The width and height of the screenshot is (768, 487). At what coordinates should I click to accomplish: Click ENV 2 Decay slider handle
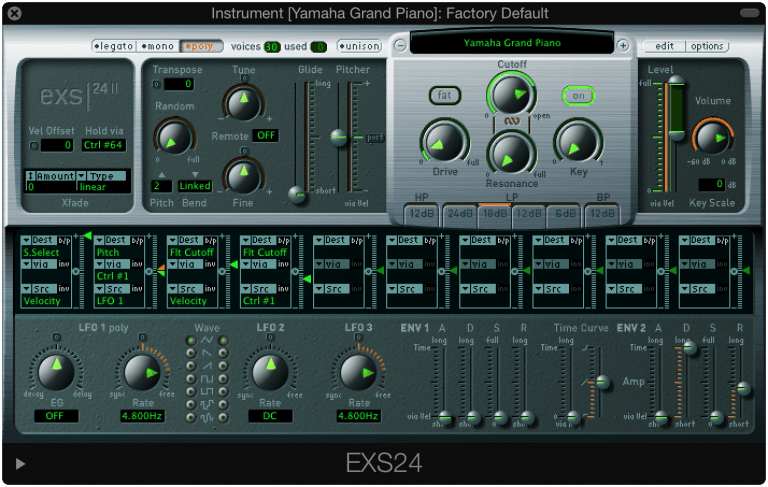point(690,348)
